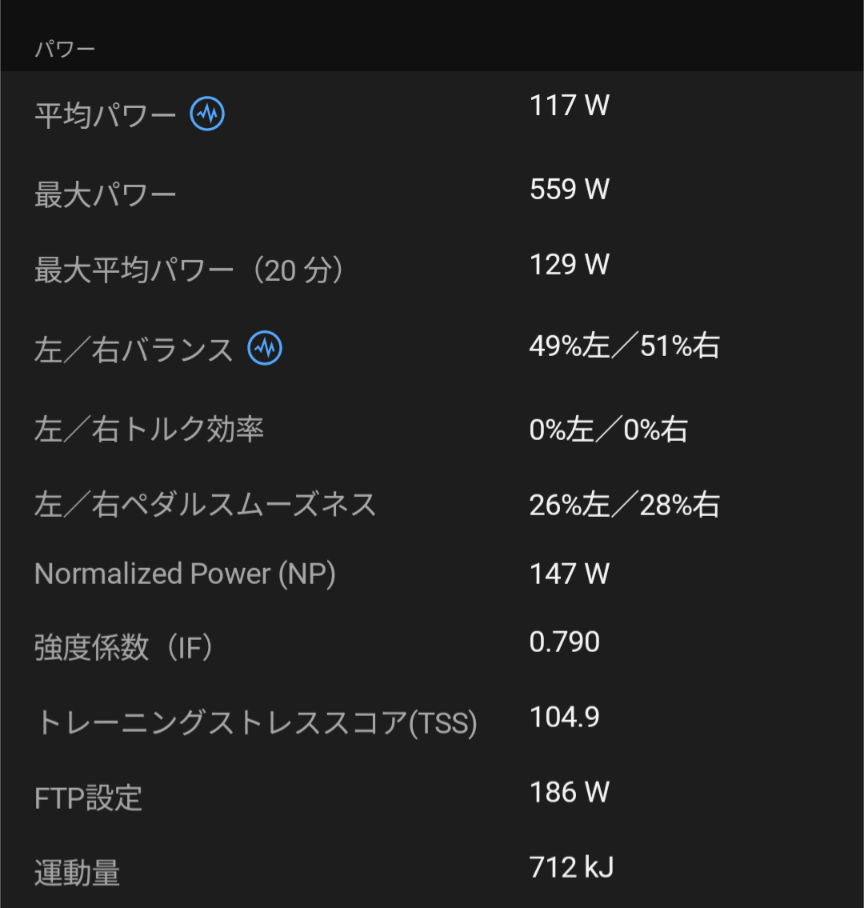Click the 強度係数（IF）label

coord(125,648)
